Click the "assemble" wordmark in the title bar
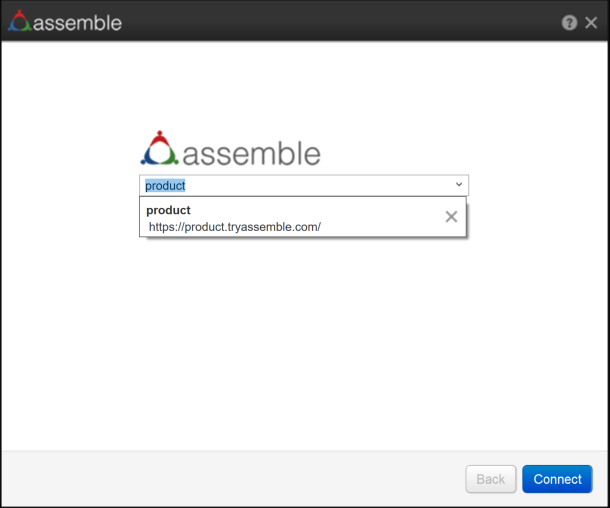 point(77,22)
